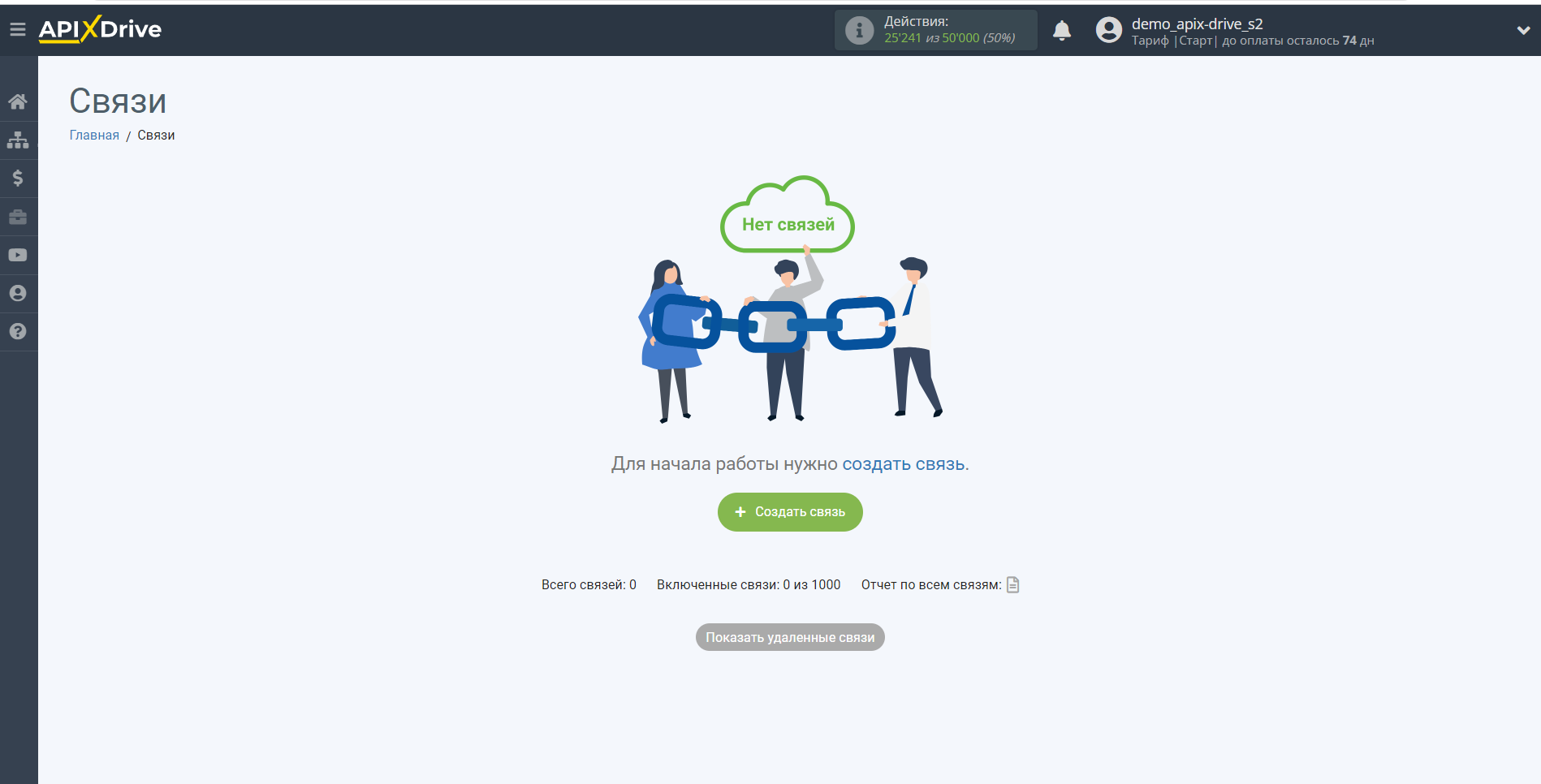The width and height of the screenshot is (1541, 784).
Task: Open the user profile sidebar icon
Action: [18, 293]
